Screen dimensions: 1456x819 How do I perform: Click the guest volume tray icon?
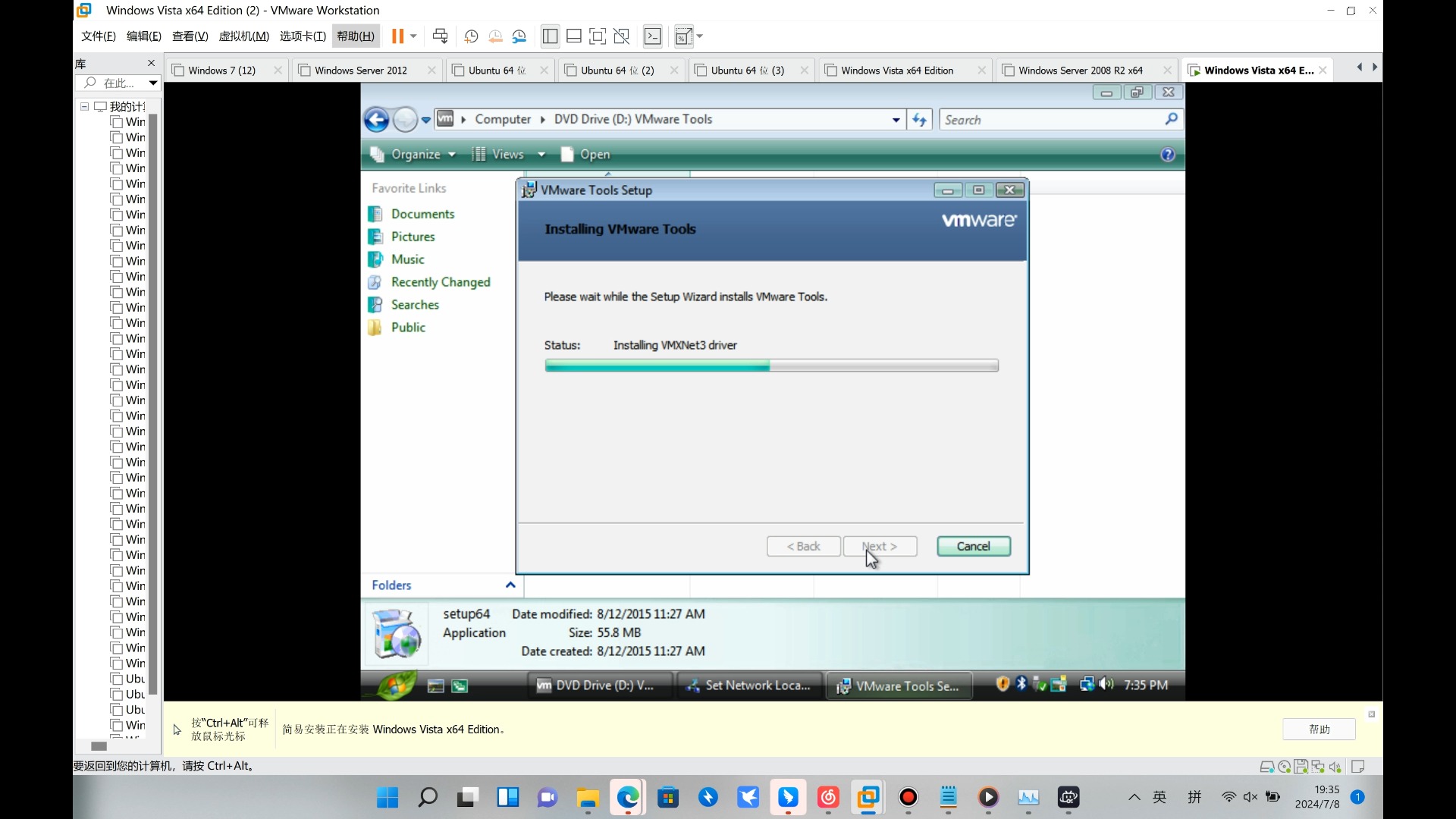tap(1106, 684)
